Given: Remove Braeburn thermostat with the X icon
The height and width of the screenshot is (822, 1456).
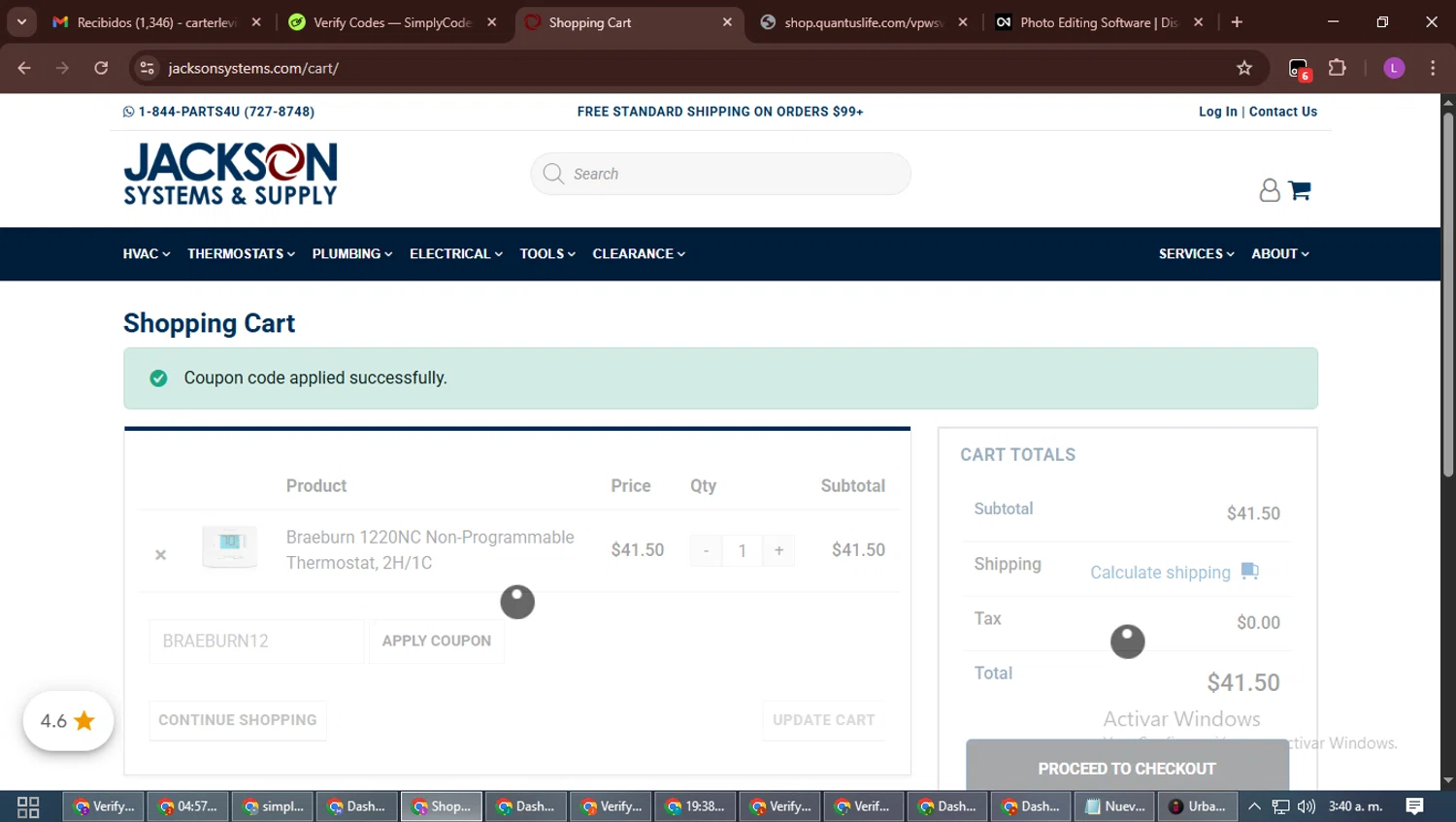Looking at the screenshot, I should click(161, 555).
